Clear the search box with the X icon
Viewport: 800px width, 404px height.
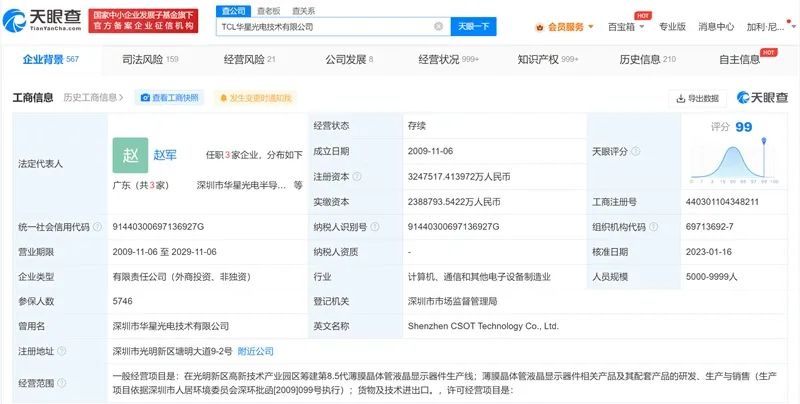pos(438,27)
